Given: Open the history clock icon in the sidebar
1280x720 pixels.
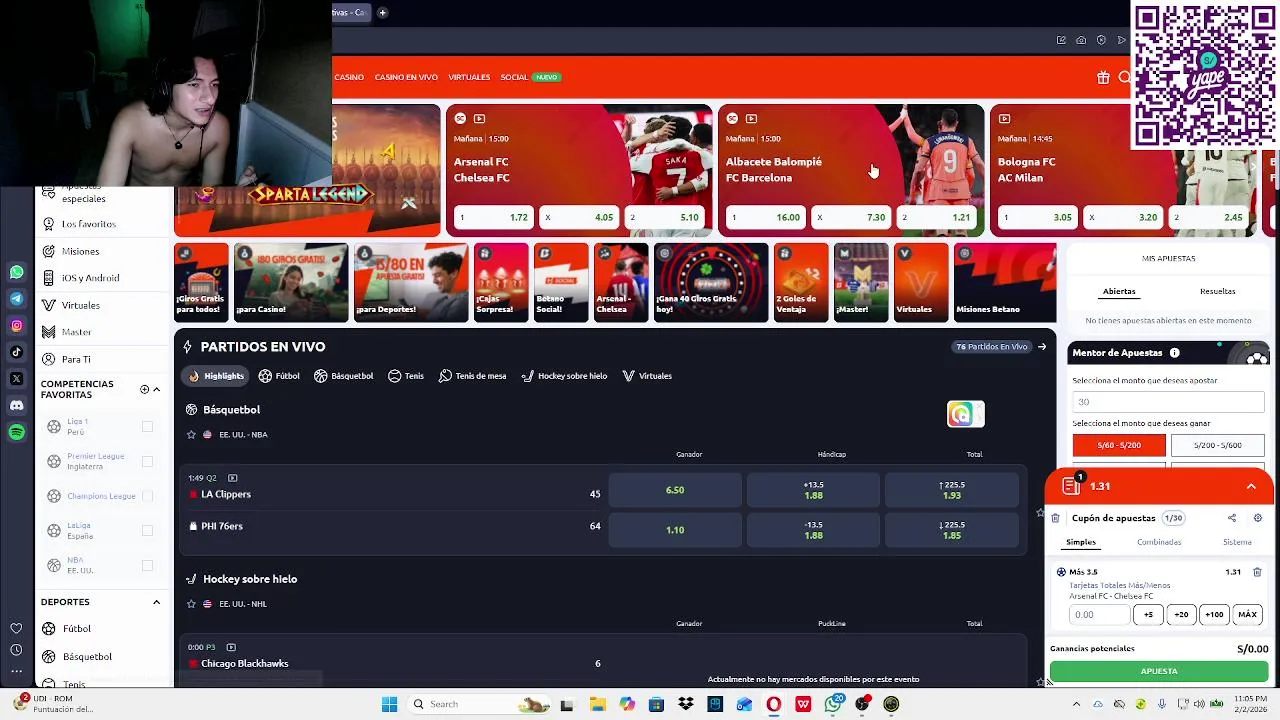Looking at the screenshot, I should tap(16, 650).
